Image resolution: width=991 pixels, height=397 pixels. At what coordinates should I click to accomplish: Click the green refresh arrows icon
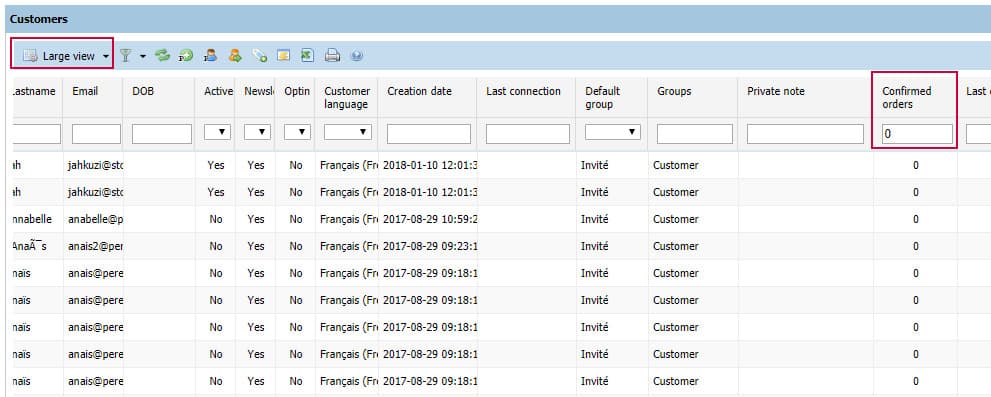(163, 56)
